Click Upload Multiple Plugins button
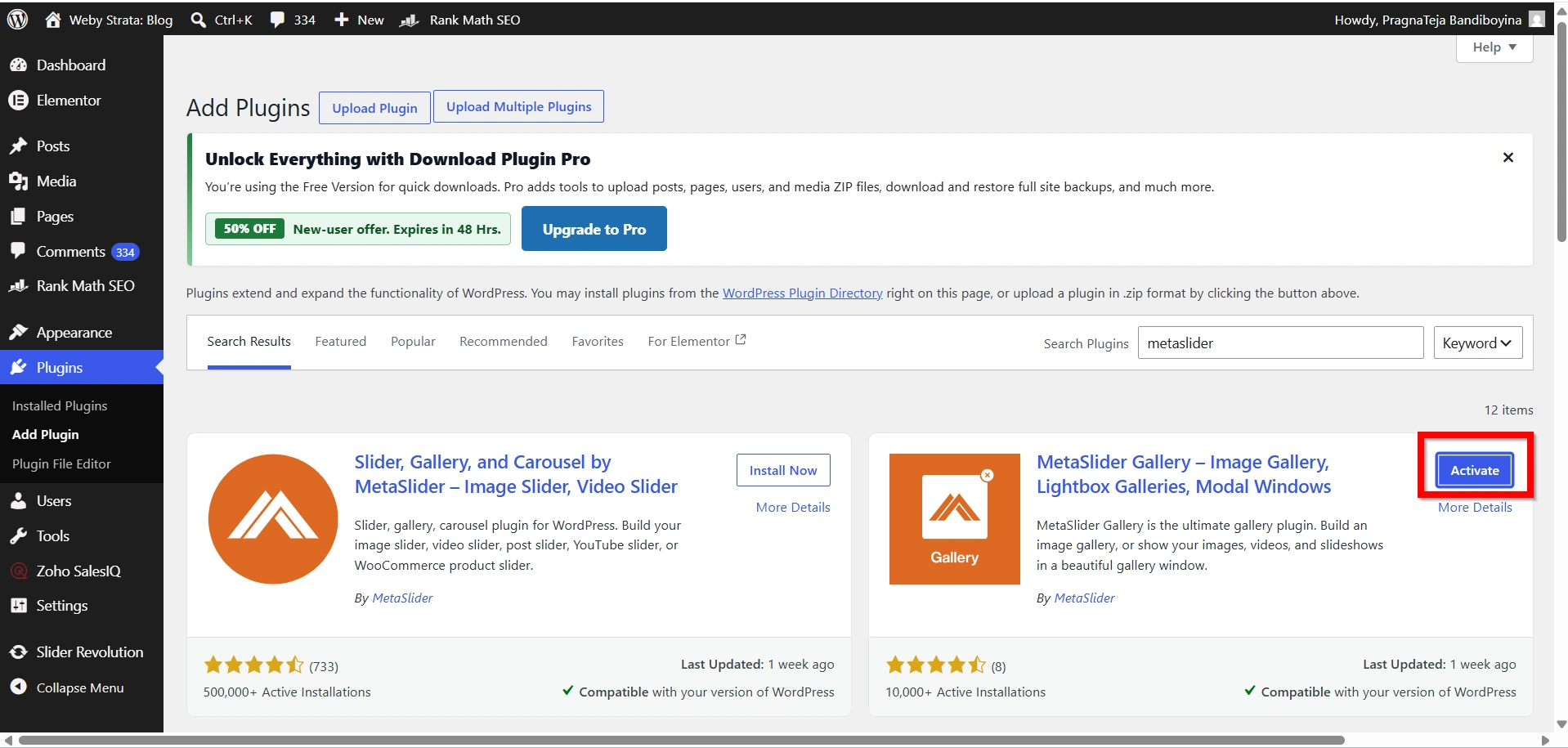The width and height of the screenshot is (1568, 748). (519, 106)
